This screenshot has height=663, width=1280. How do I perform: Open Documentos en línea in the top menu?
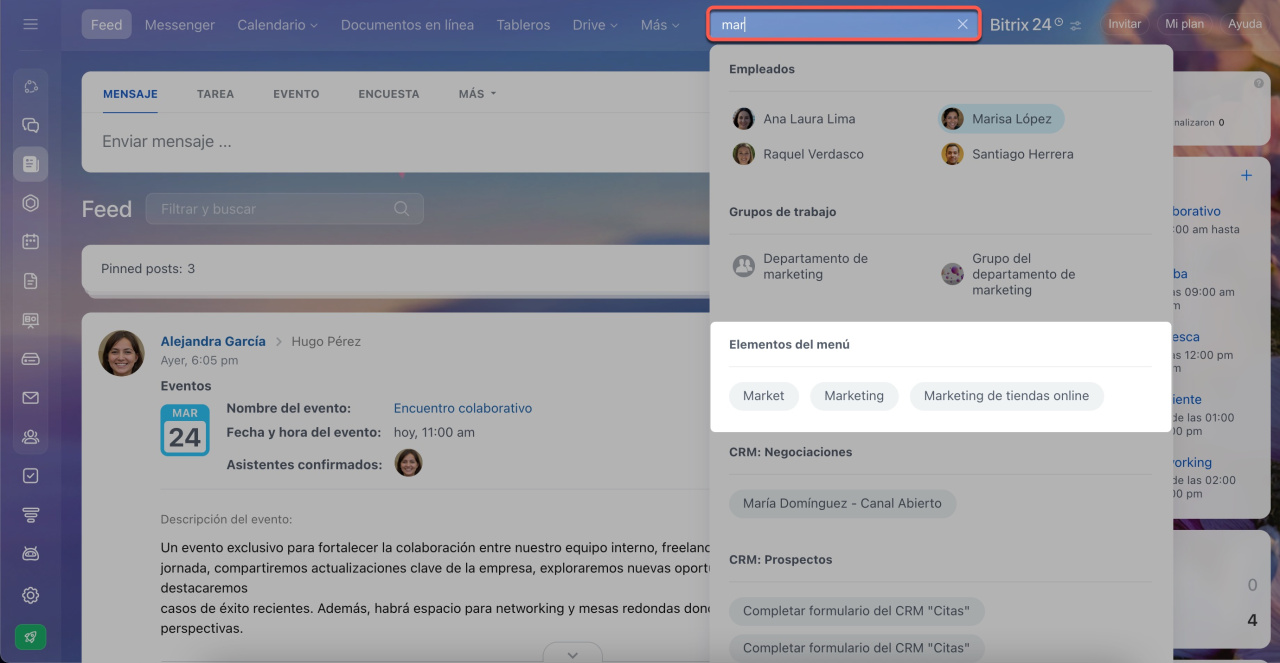pyautogui.click(x=408, y=25)
